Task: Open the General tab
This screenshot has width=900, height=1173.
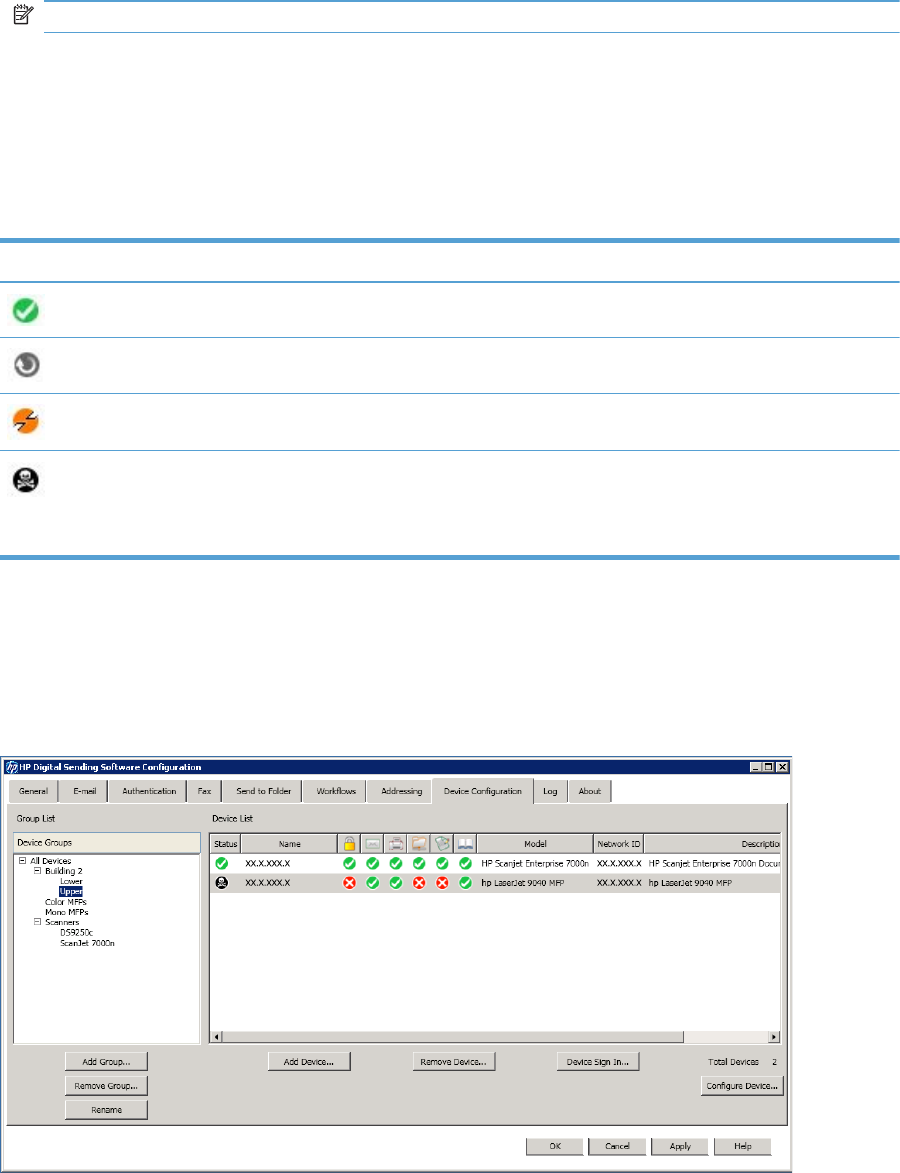Action: point(33,791)
